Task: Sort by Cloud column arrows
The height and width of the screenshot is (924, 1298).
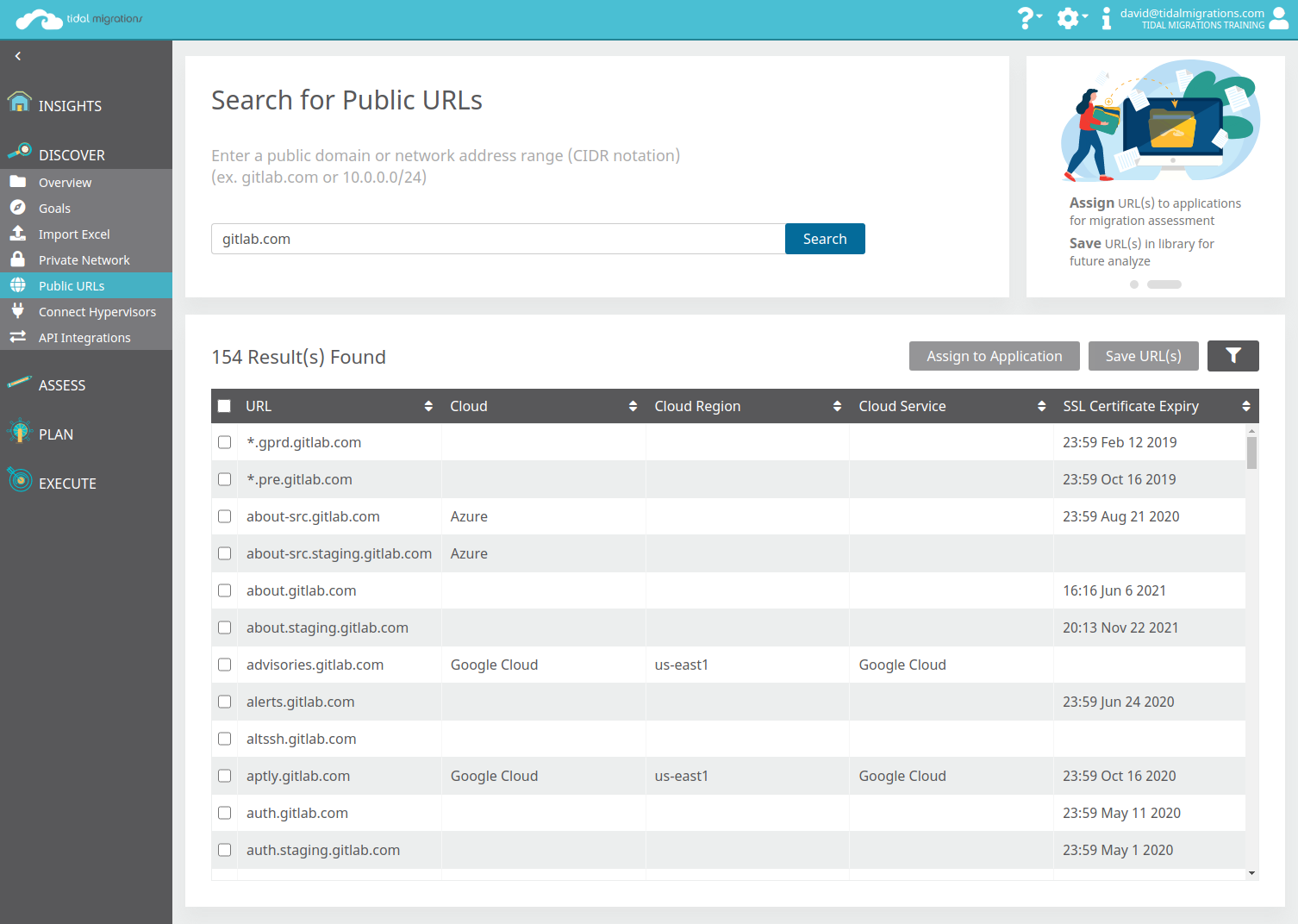Action: (x=633, y=406)
